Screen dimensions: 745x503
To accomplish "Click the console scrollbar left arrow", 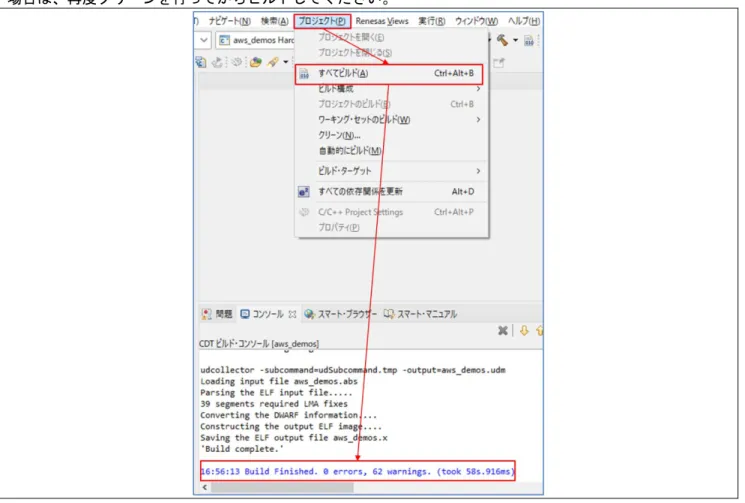I will click(205, 488).
